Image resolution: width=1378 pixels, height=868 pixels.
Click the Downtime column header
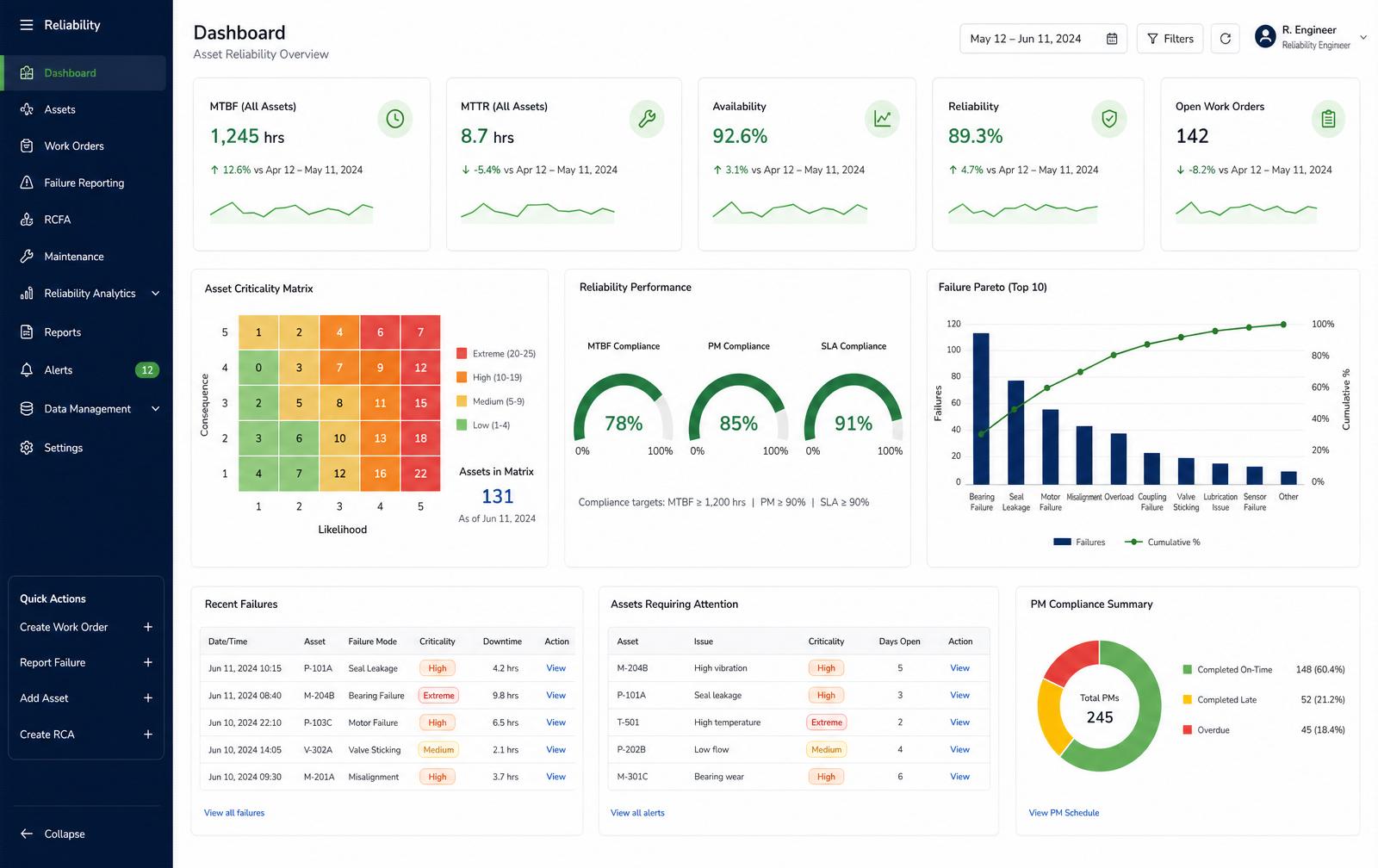click(502, 642)
